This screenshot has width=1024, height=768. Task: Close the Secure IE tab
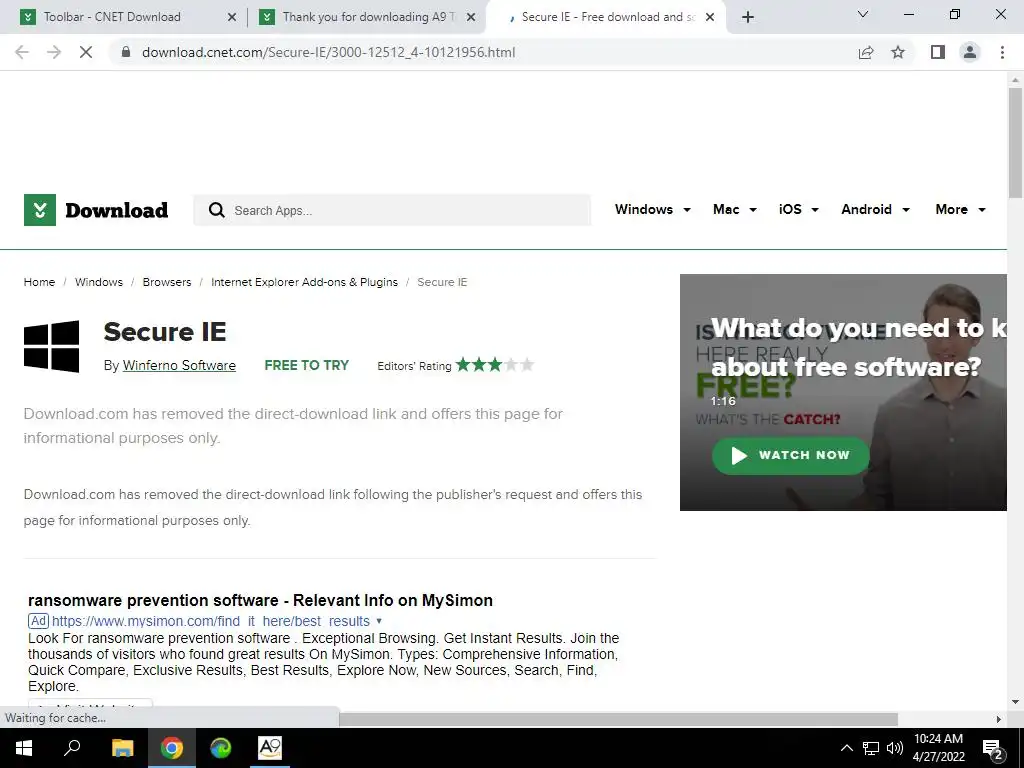tap(711, 17)
